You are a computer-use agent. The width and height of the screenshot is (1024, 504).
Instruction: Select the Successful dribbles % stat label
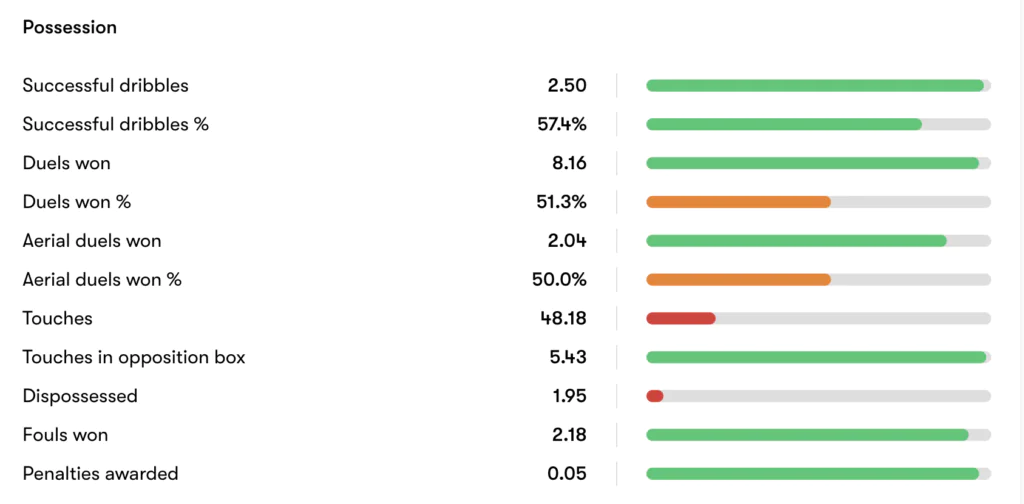[116, 125]
